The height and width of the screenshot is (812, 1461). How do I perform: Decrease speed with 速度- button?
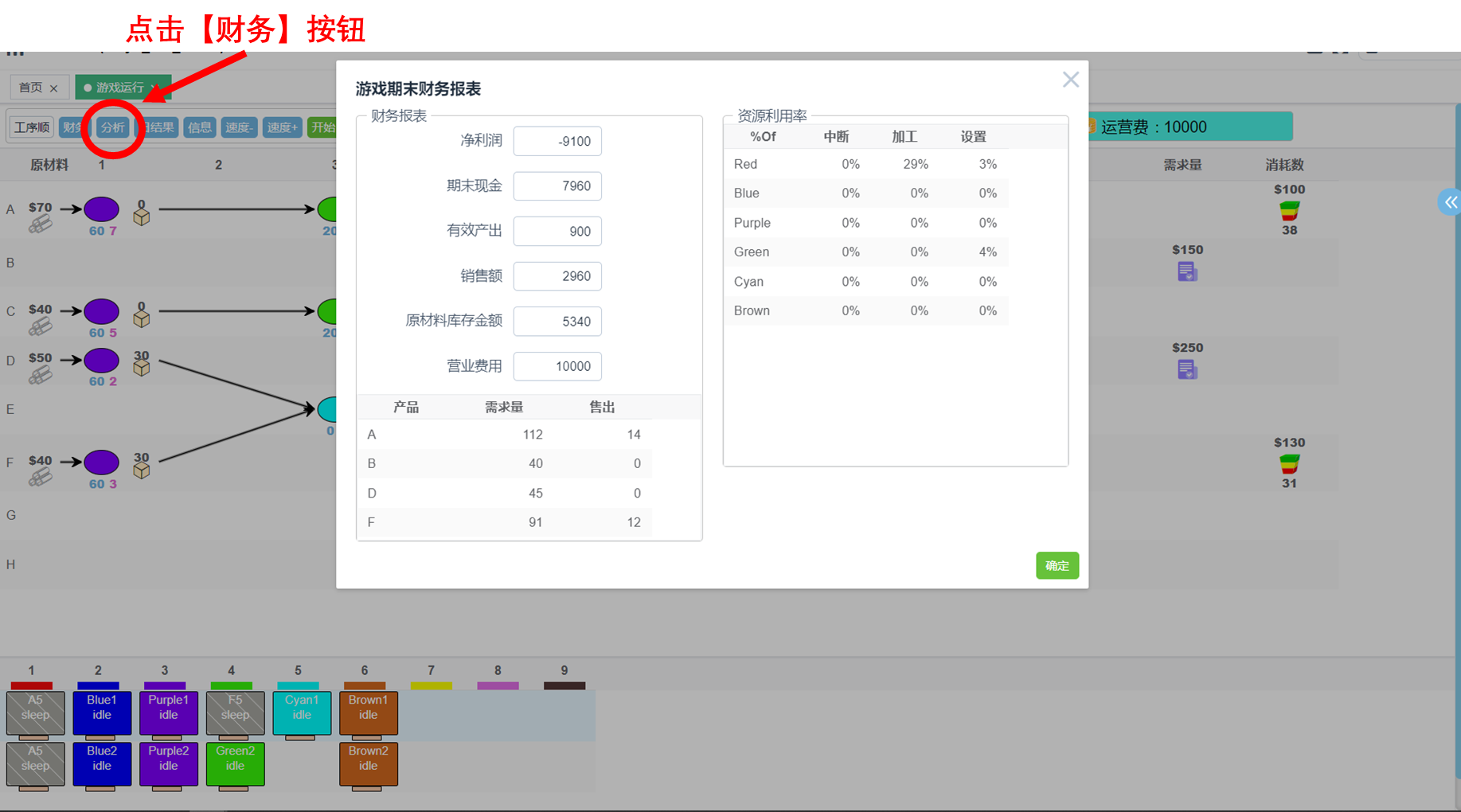click(x=239, y=127)
